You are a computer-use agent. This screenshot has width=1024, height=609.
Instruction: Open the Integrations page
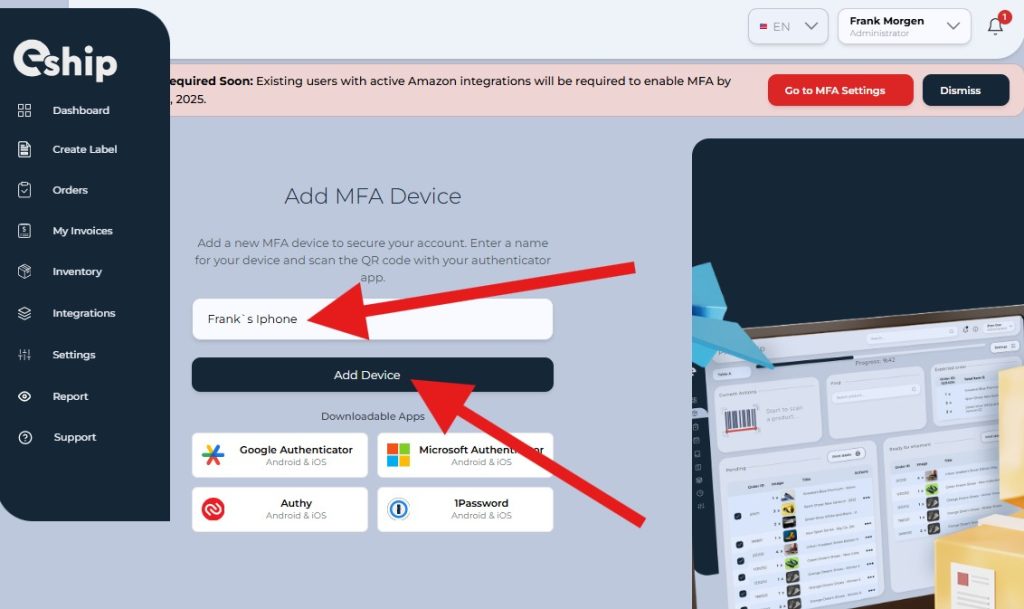pyautogui.click(x=84, y=313)
